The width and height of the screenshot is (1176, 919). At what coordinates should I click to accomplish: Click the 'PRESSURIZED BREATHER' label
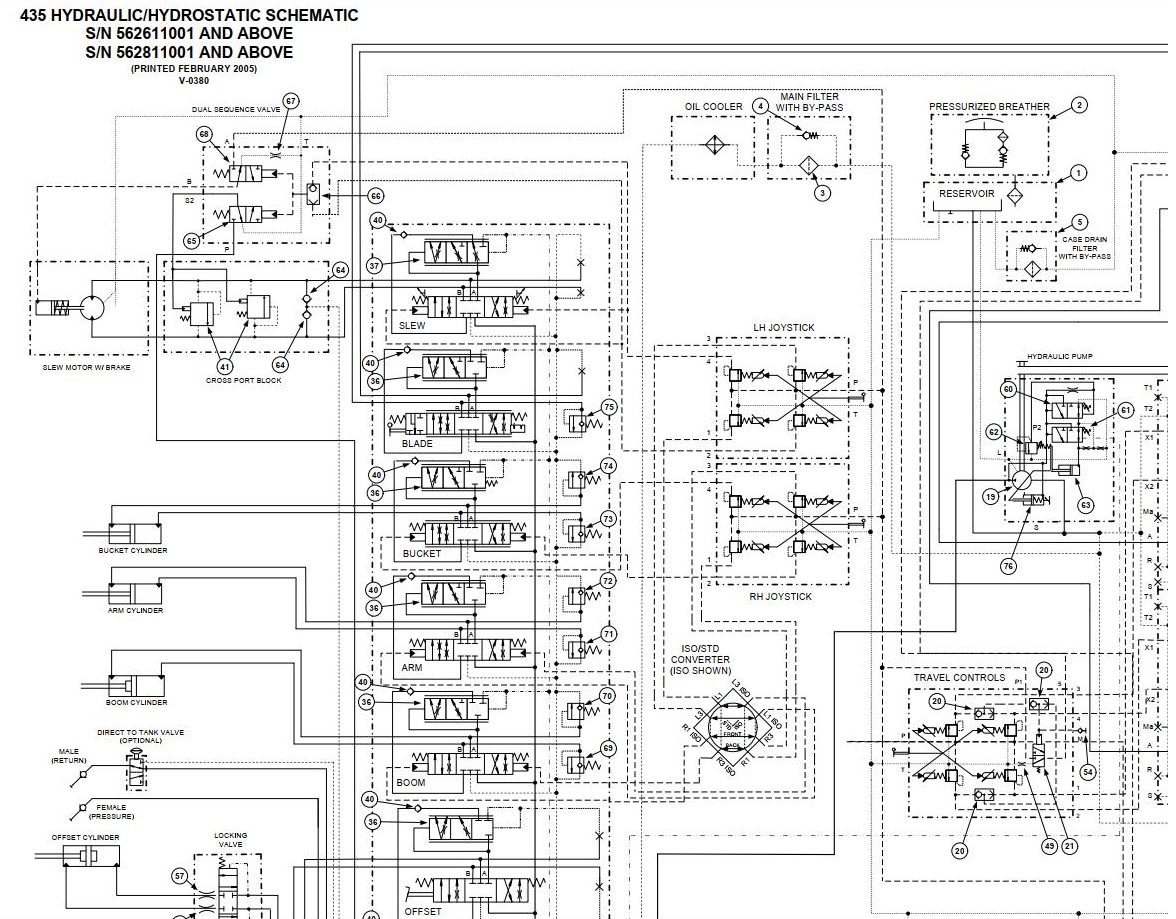[989, 107]
